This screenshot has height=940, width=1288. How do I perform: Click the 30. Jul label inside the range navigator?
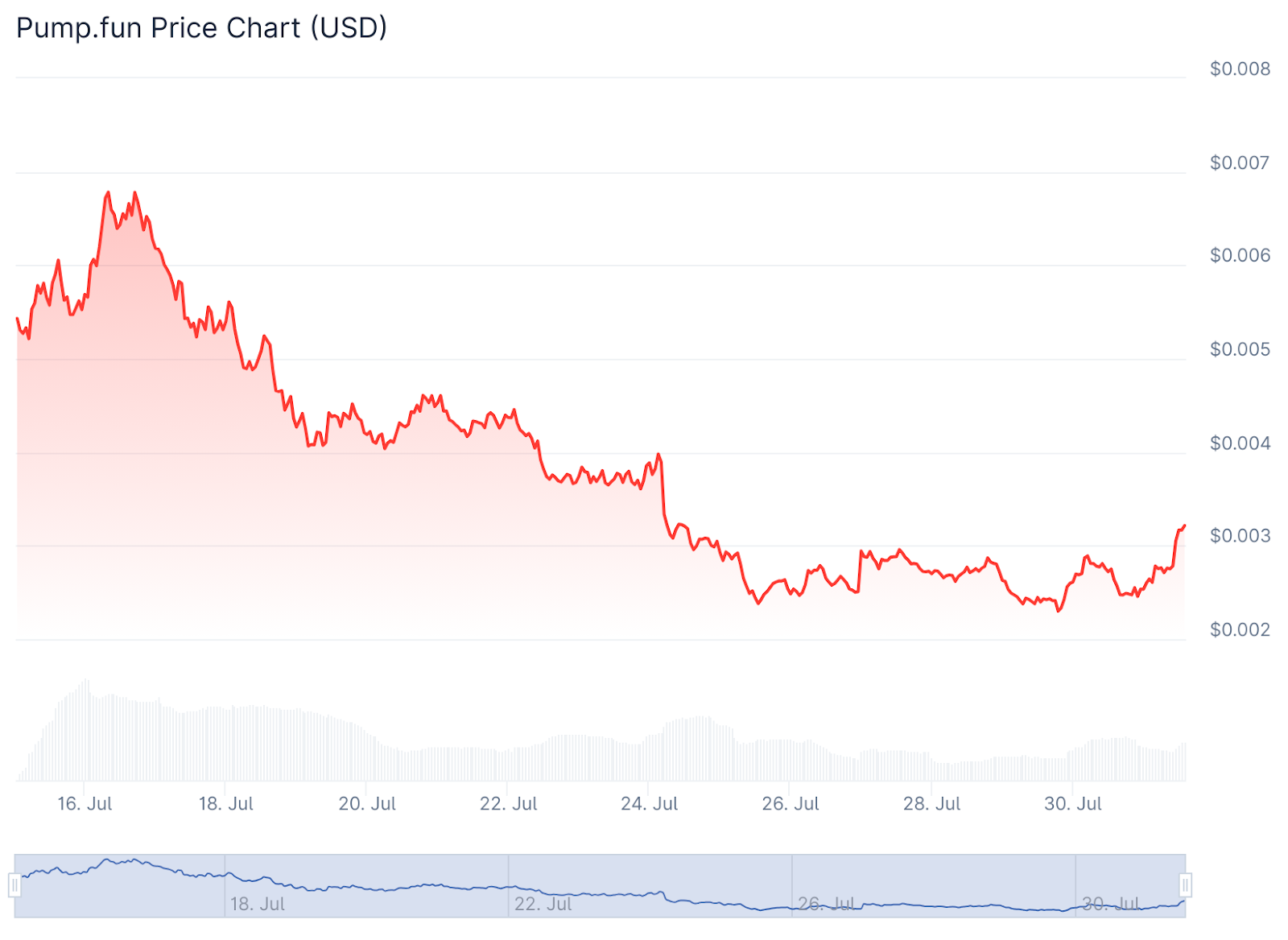(x=1111, y=905)
